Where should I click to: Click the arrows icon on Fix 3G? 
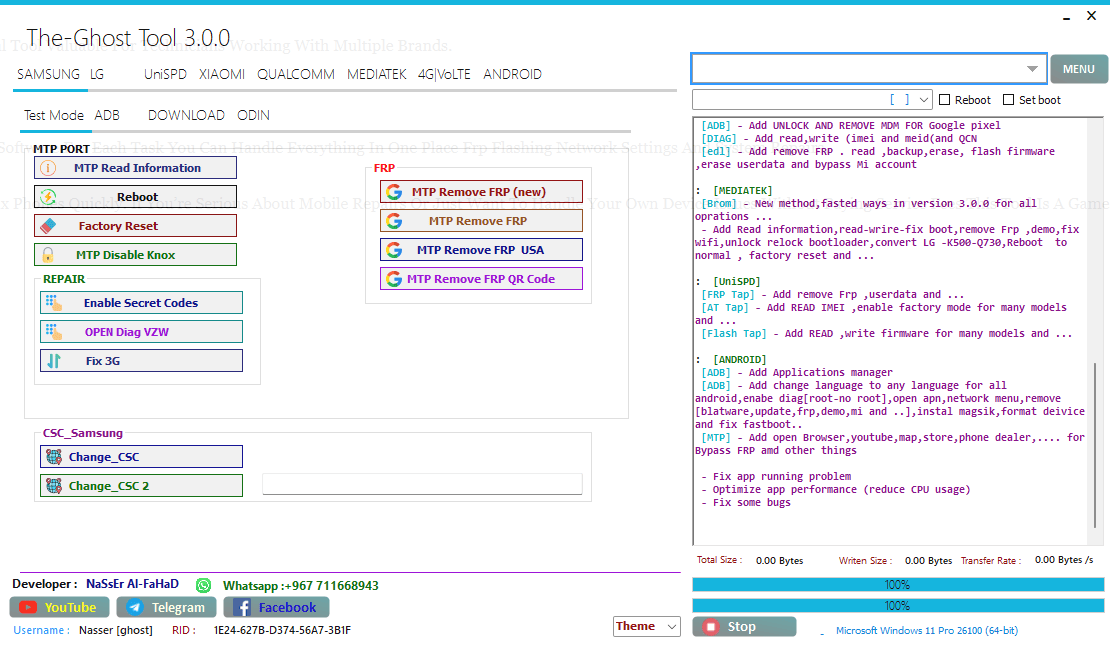pyautogui.click(x=54, y=361)
